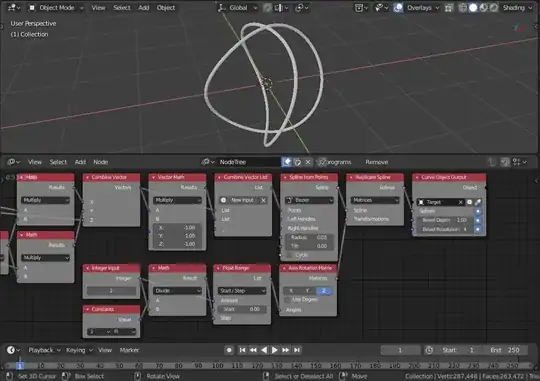Switch to solid shading icon
Image resolution: width=540 pixels, height=381 pixels.
(x=473, y=8)
